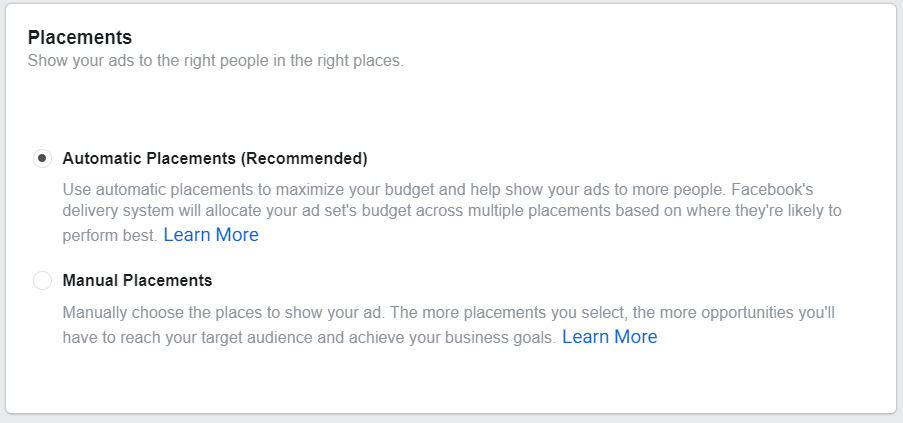Image resolution: width=903 pixels, height=423 pixels.
Task: Open Learn More link for manual placements
Action: (x=609, y=337)
